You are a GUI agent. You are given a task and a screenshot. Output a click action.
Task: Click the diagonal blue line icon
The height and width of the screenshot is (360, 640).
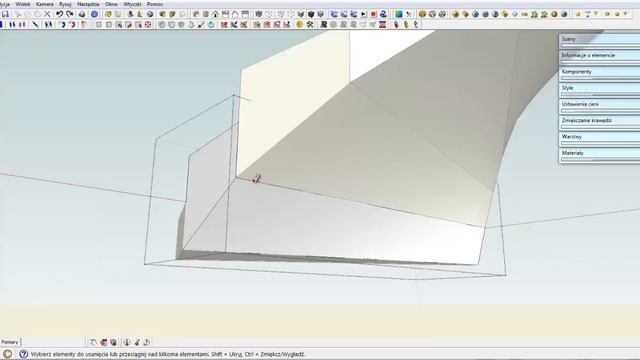tap(36, 24)
